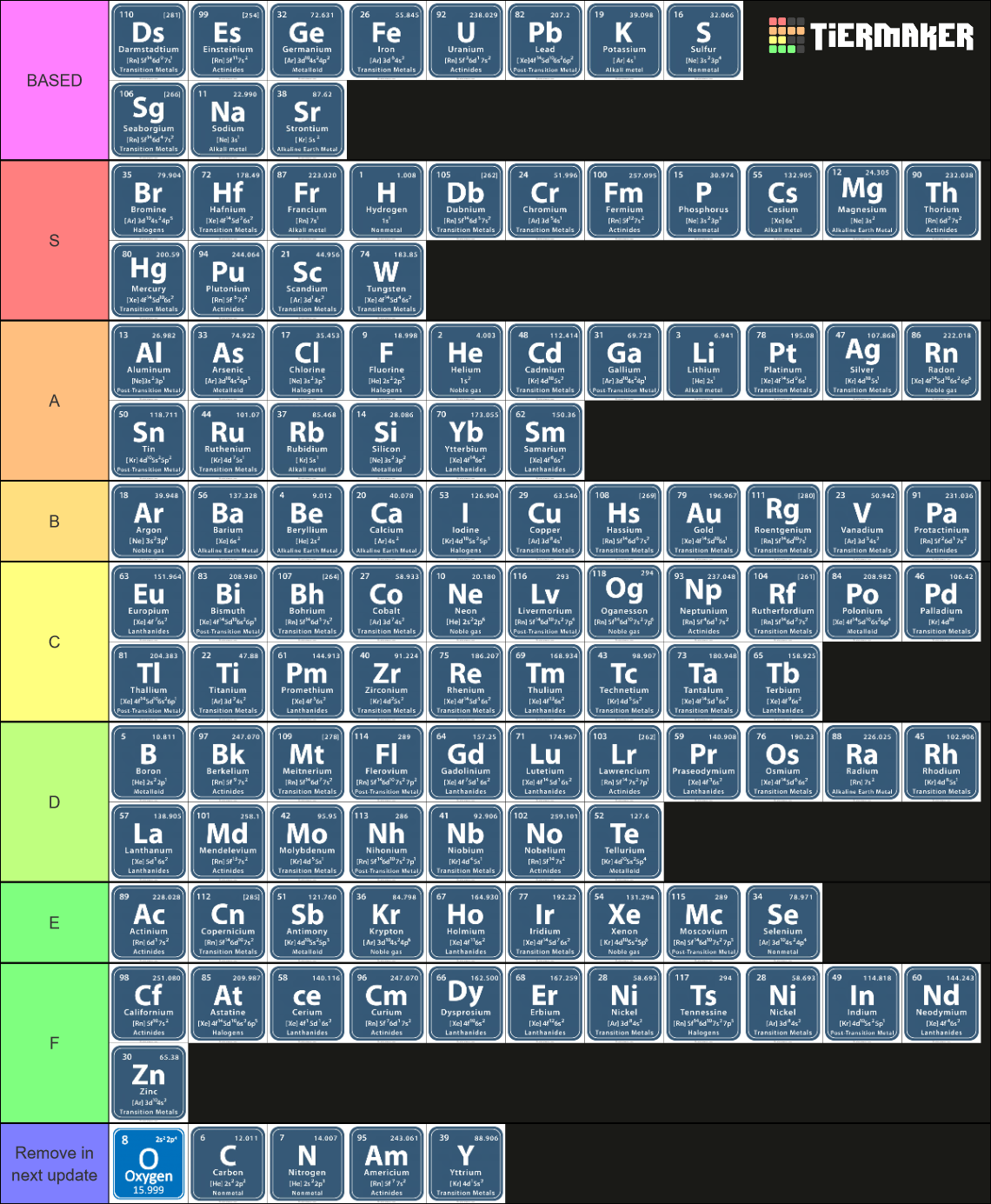Click the Tellurium tile in D tier
The width and height of the screenshot is (991, 1204).
624,841
